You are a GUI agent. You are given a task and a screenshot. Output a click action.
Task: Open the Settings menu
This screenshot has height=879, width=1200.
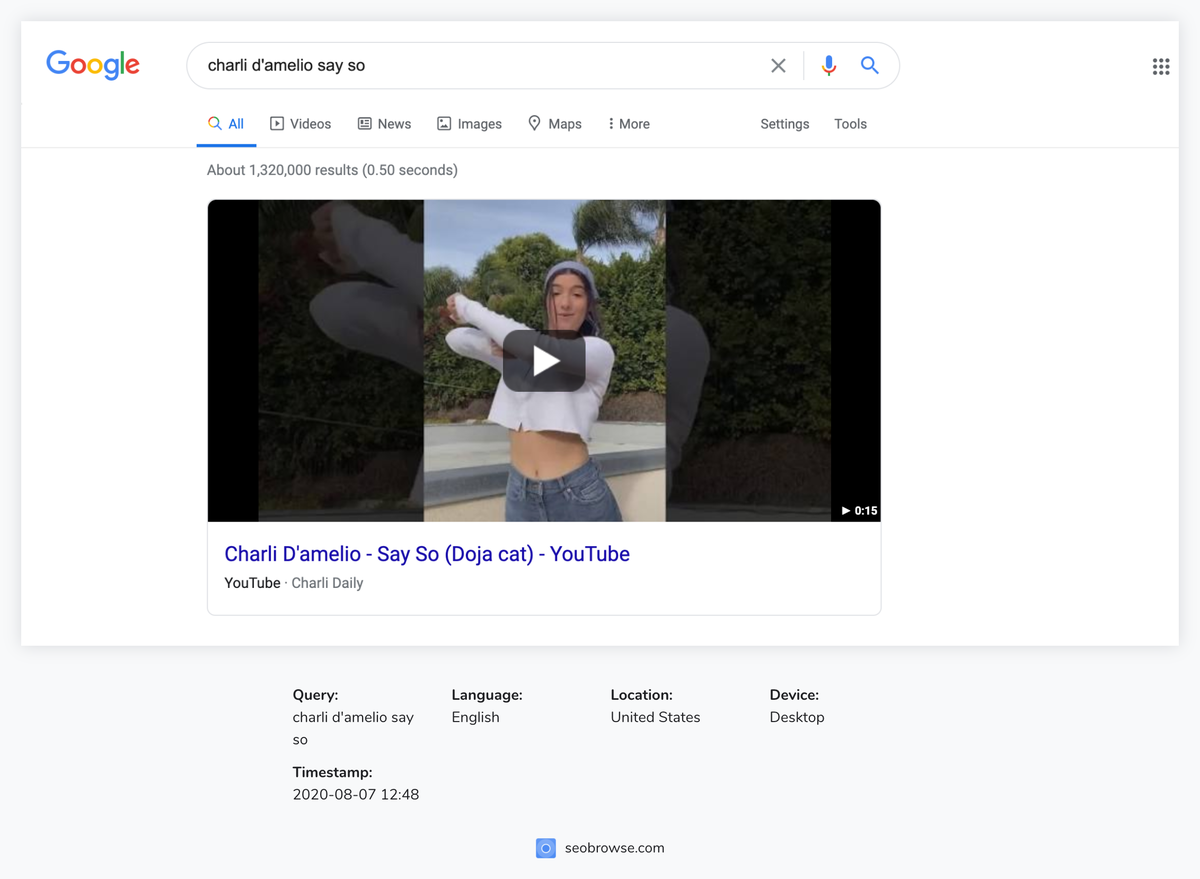(x=784, y=123)
